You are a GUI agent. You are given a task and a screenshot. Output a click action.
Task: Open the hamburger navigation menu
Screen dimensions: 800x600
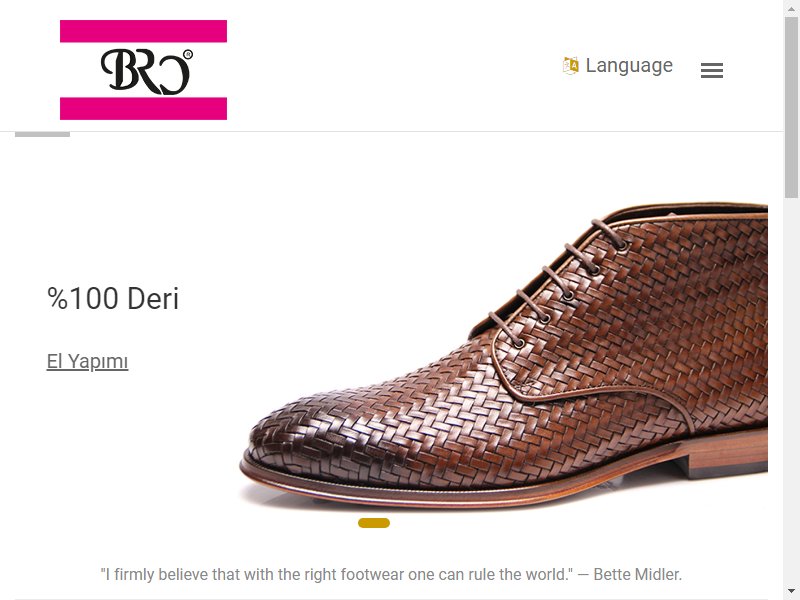[712, 70]
